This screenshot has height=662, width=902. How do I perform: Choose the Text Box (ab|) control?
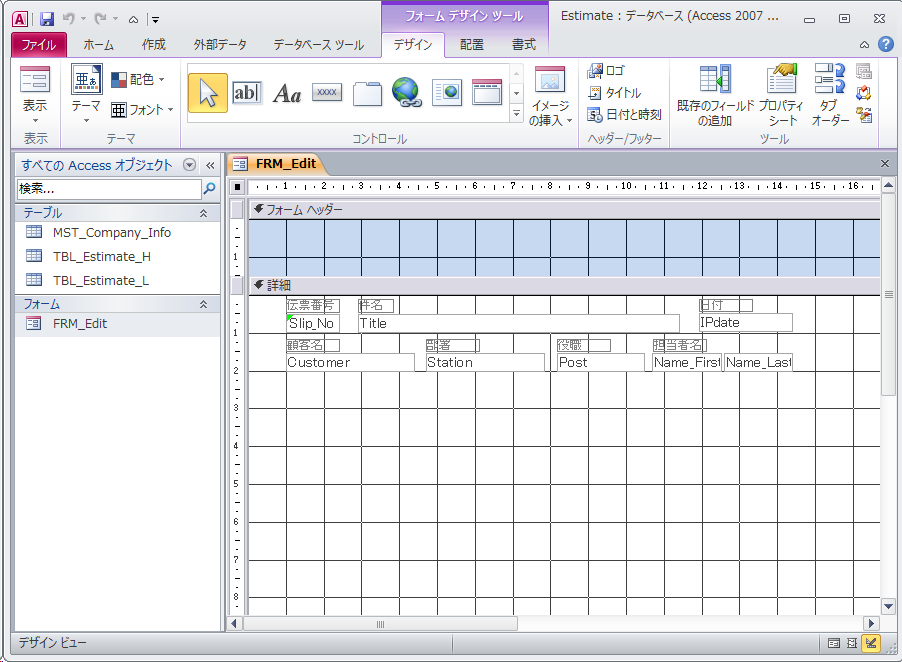tap(247, 93)
